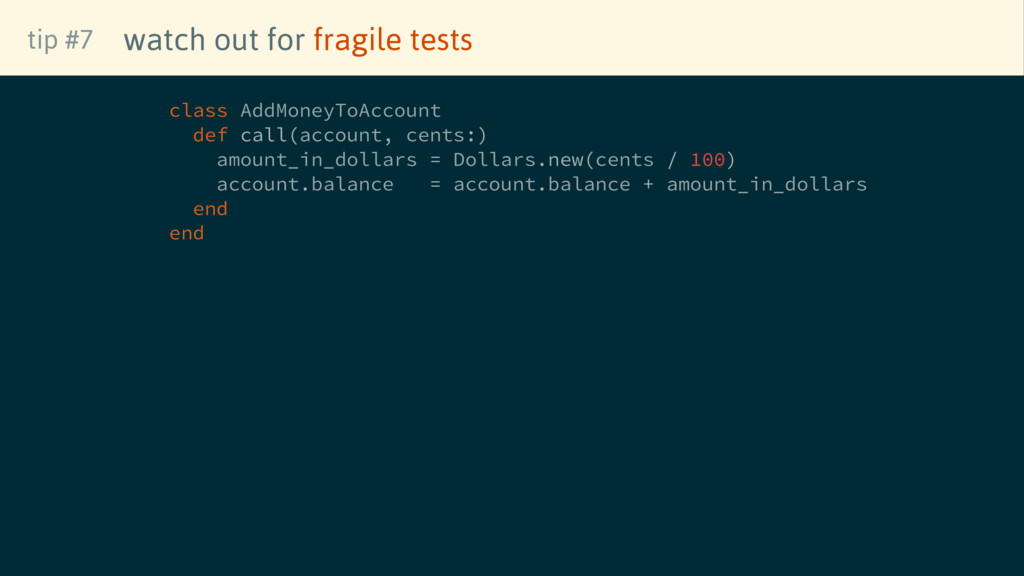
Task: Click the "def" keyword
Action: pyautogui.click(x=210, y=135)
